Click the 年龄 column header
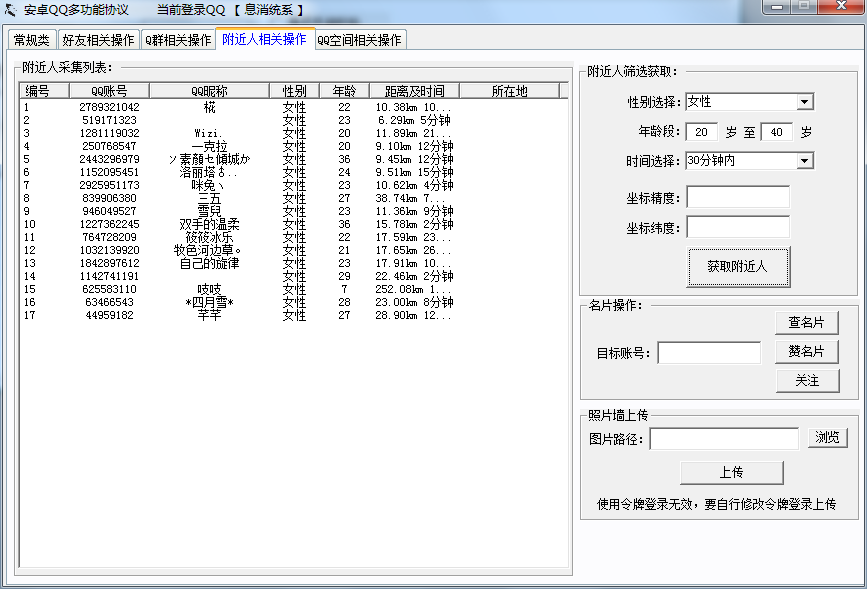Image resolution: width=867 pixels, height=589 pixels. click(344, 91)
